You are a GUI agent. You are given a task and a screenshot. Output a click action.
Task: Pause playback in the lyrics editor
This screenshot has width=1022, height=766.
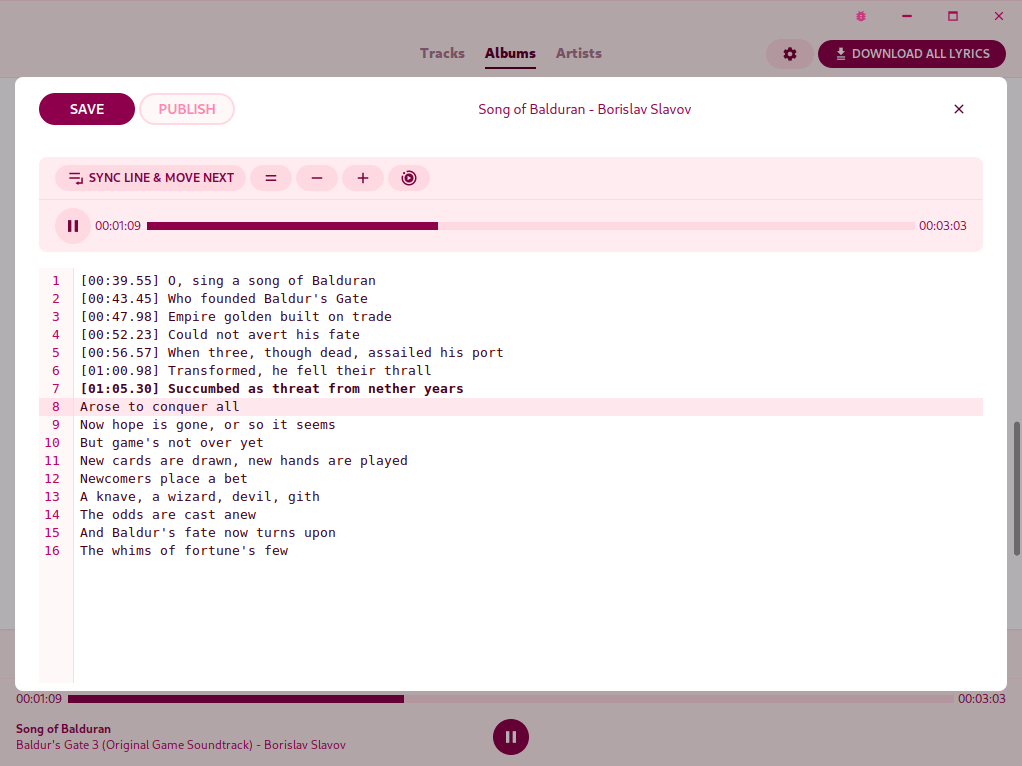pyautogui.click(x=72, y=226)
